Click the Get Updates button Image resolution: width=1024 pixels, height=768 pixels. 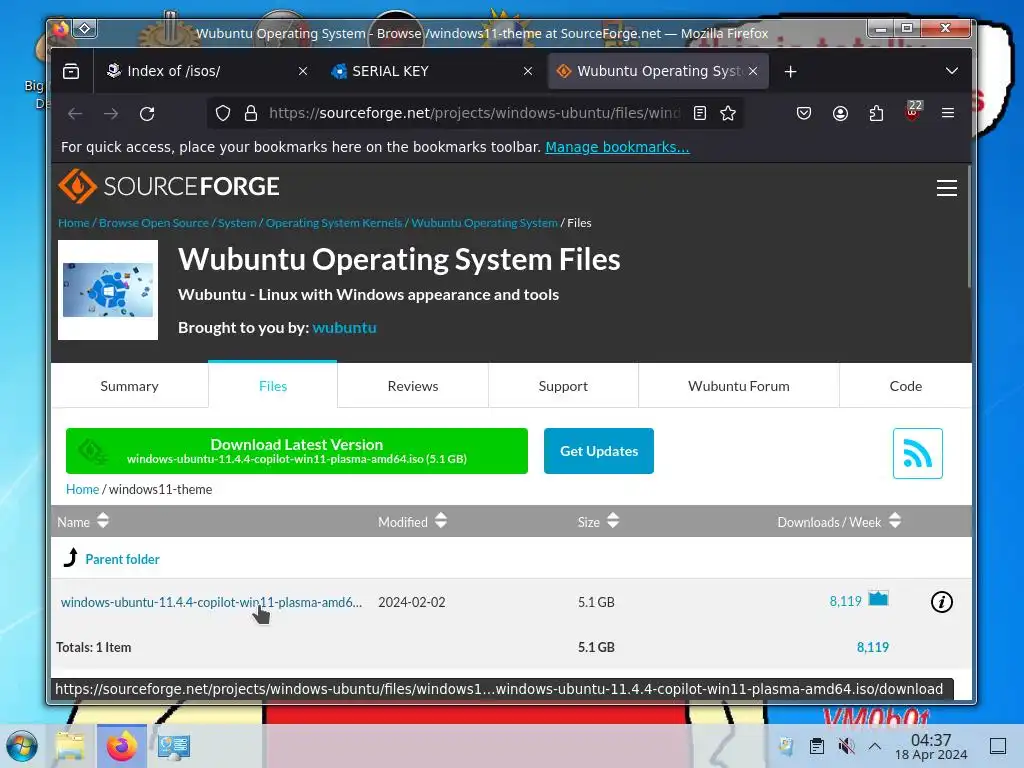pos(598,451)
